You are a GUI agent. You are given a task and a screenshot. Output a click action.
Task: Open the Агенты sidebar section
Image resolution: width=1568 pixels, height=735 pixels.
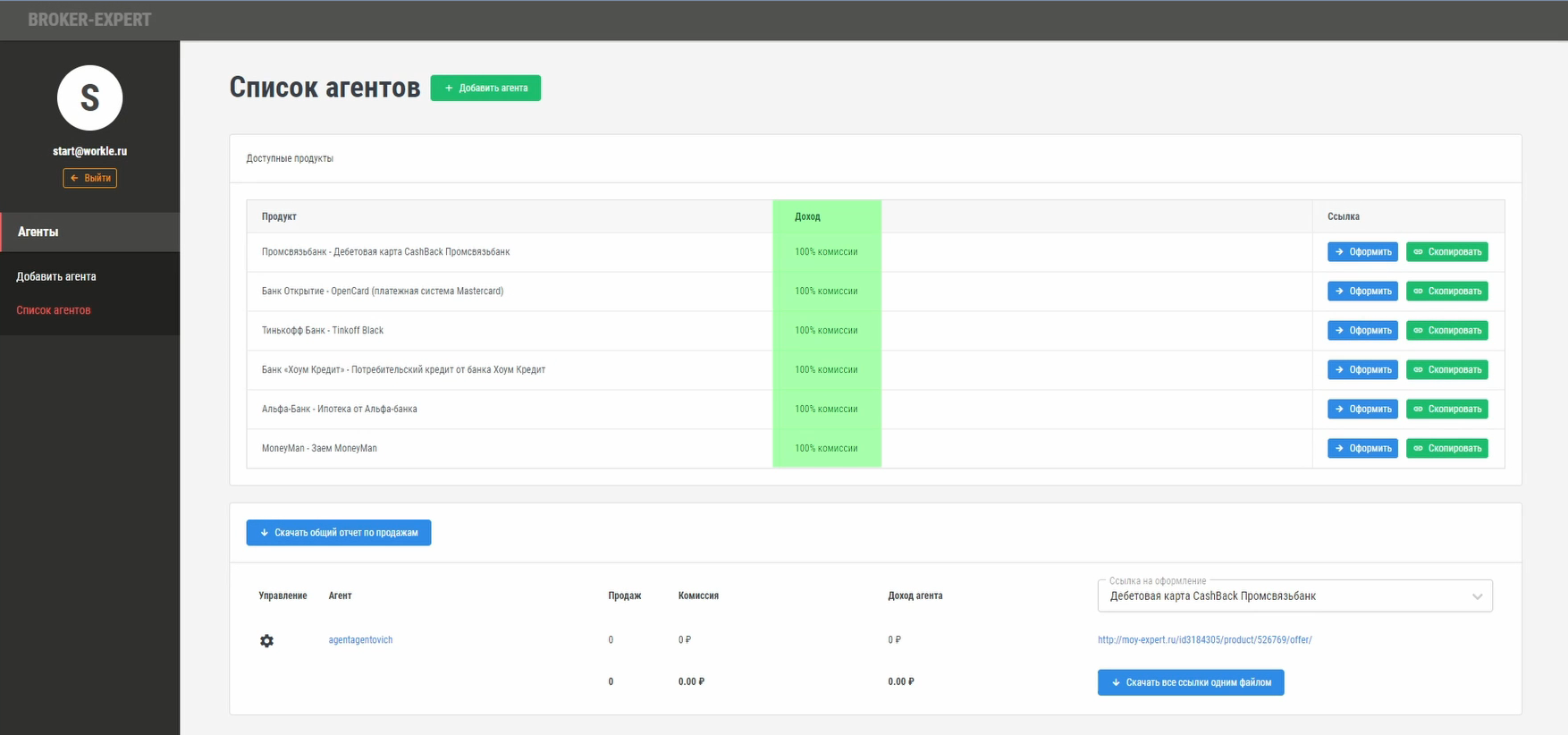pos(89,232)
